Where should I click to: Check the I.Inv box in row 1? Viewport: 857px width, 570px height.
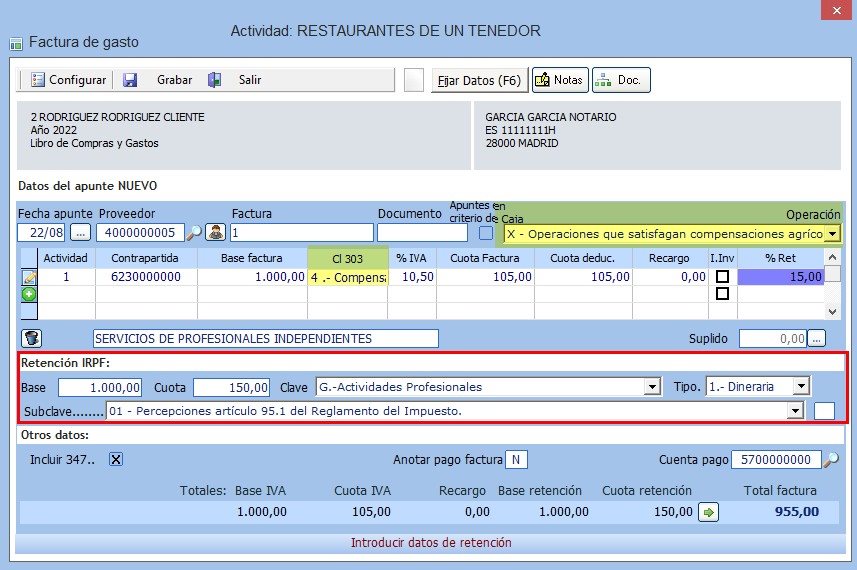pos(721,277)
